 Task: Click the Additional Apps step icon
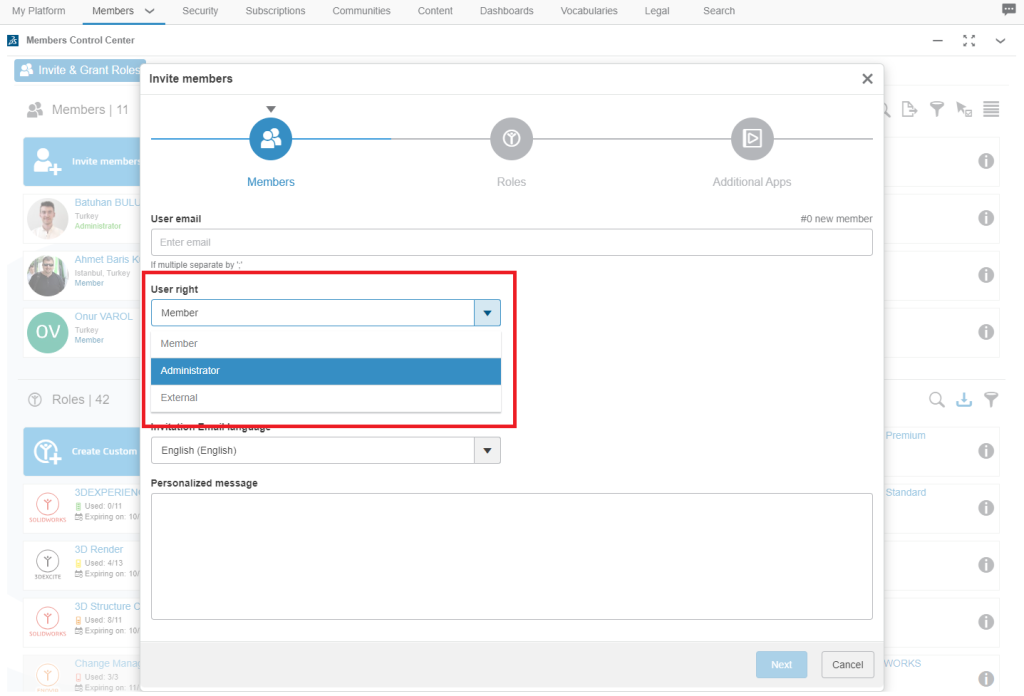(752, 139)
